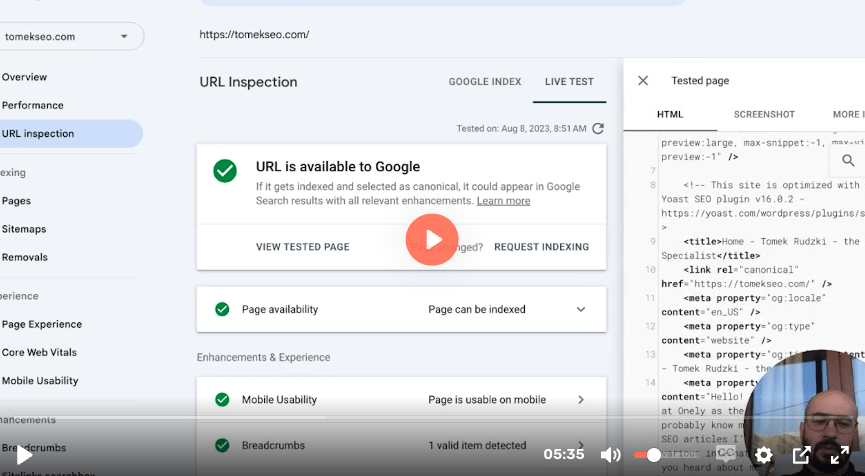
Task: Click 'Page is usable on mobile' text
Action: pyautogui.click(x=487, y=400)
